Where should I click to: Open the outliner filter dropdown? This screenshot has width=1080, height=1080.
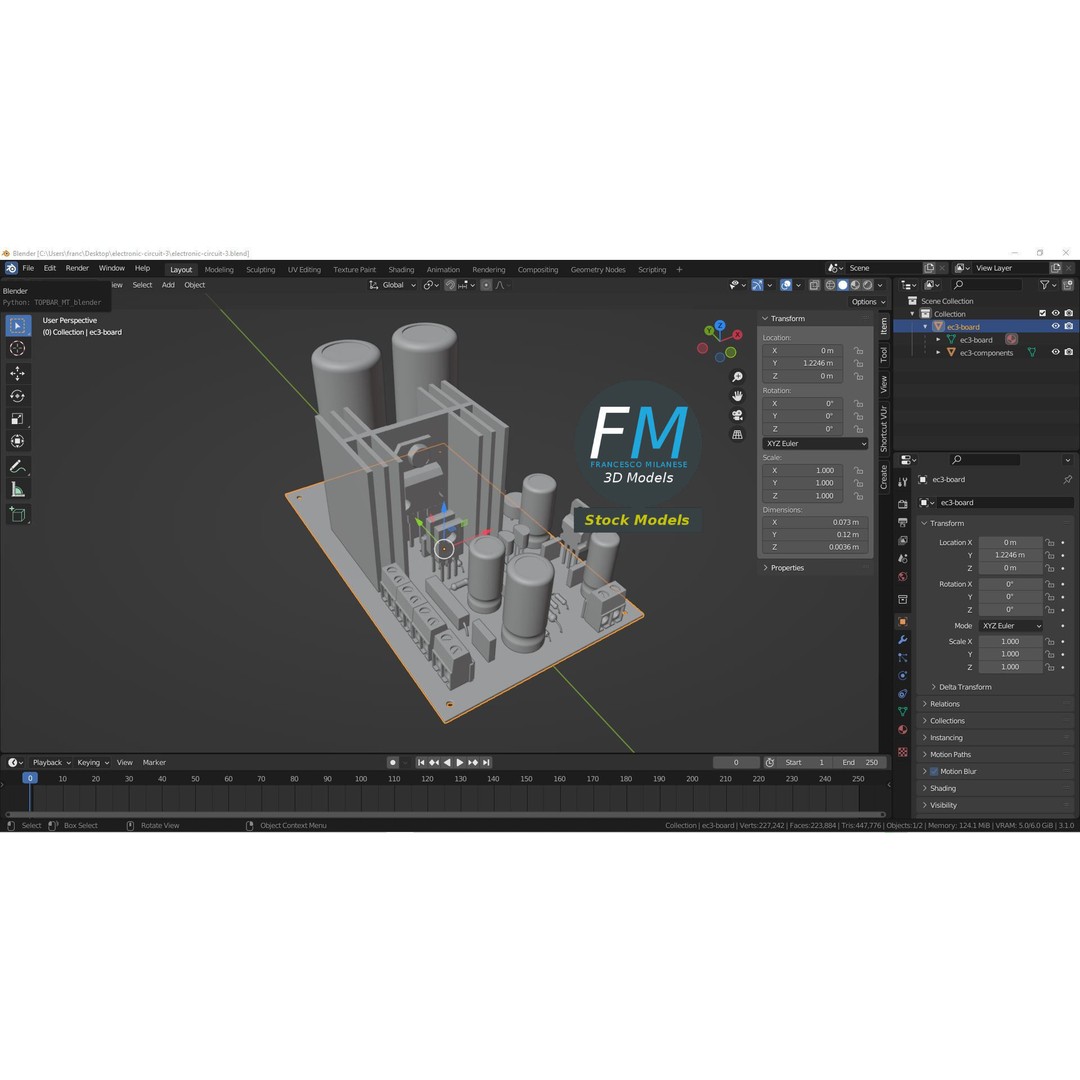click(x=1048, y=285)
